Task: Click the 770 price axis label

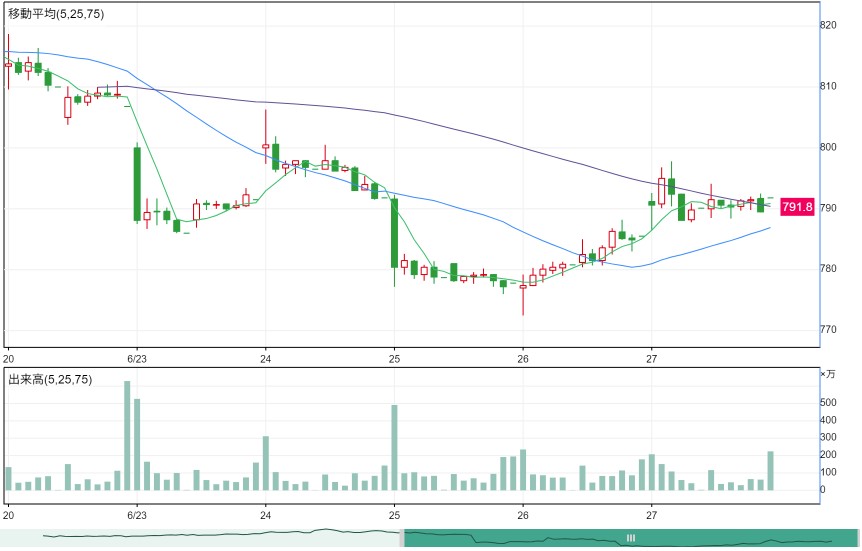Action: (829, 330)
